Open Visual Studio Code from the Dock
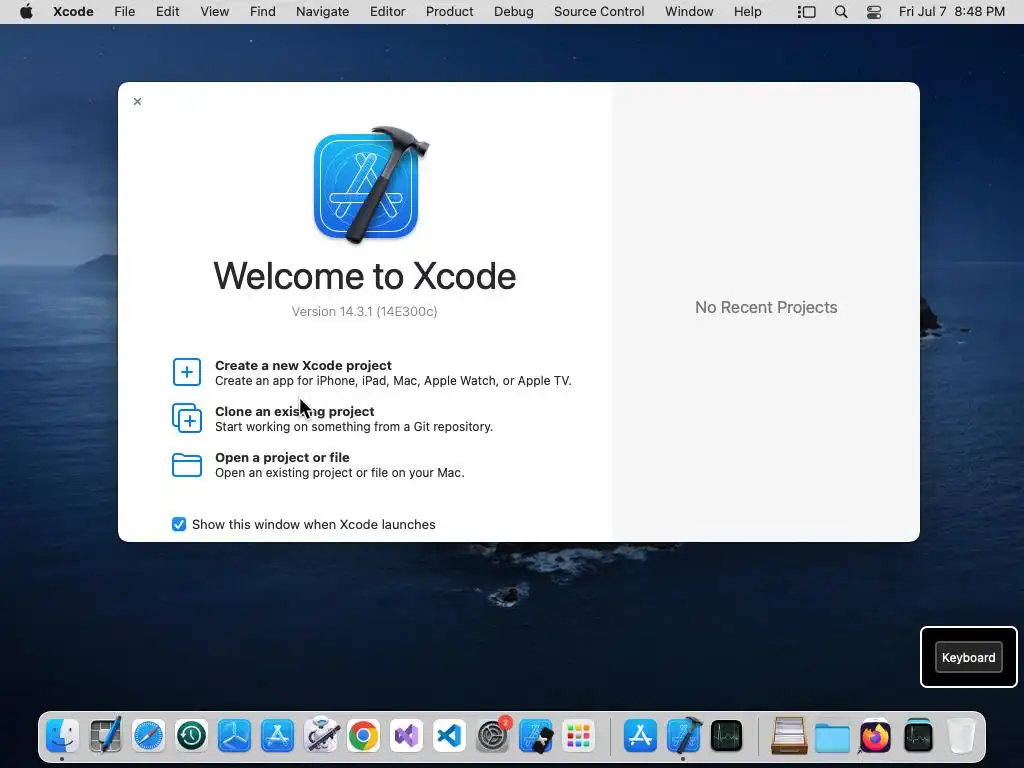The image size is (1024, 768). [449, 736]
